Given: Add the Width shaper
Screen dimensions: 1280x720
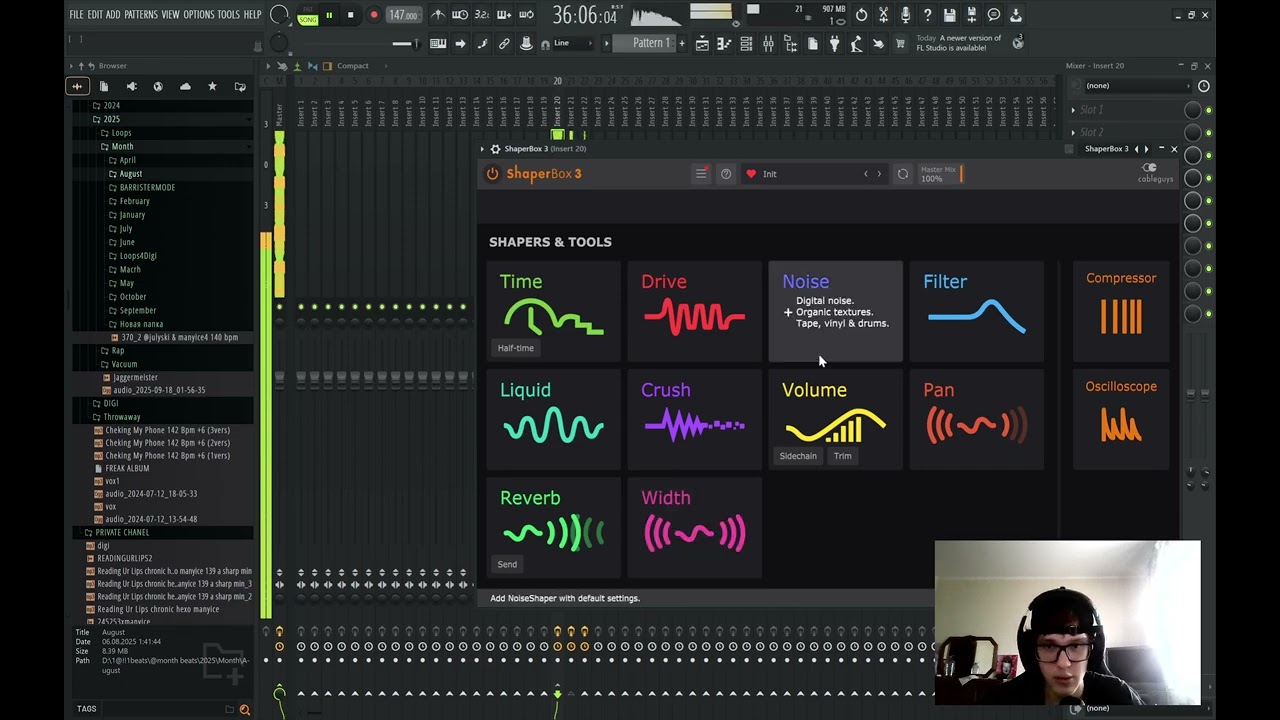Looking at the screenshot, I should point(694,526).
